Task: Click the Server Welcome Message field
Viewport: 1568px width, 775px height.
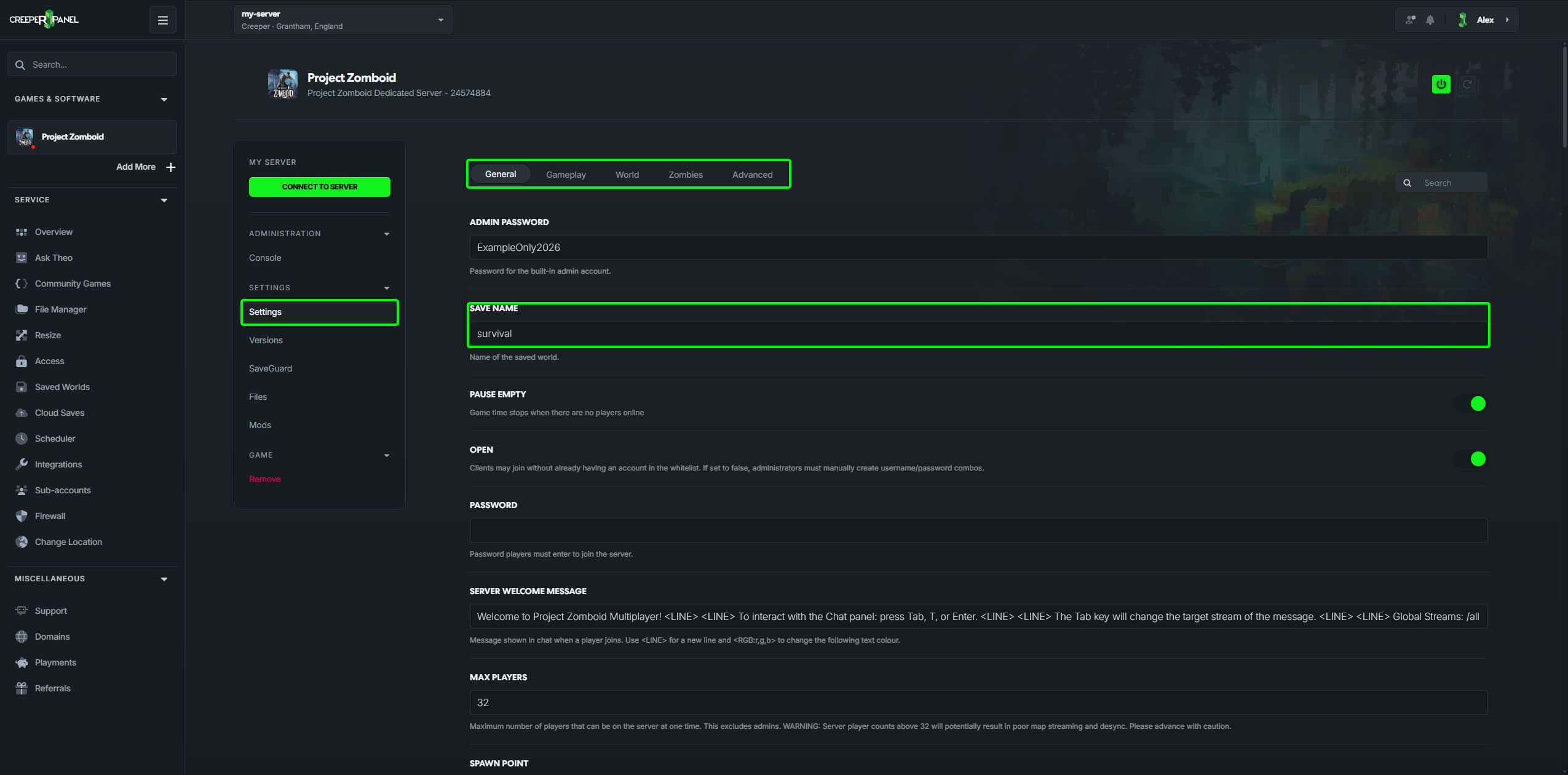Action: (x=978, y=616)
